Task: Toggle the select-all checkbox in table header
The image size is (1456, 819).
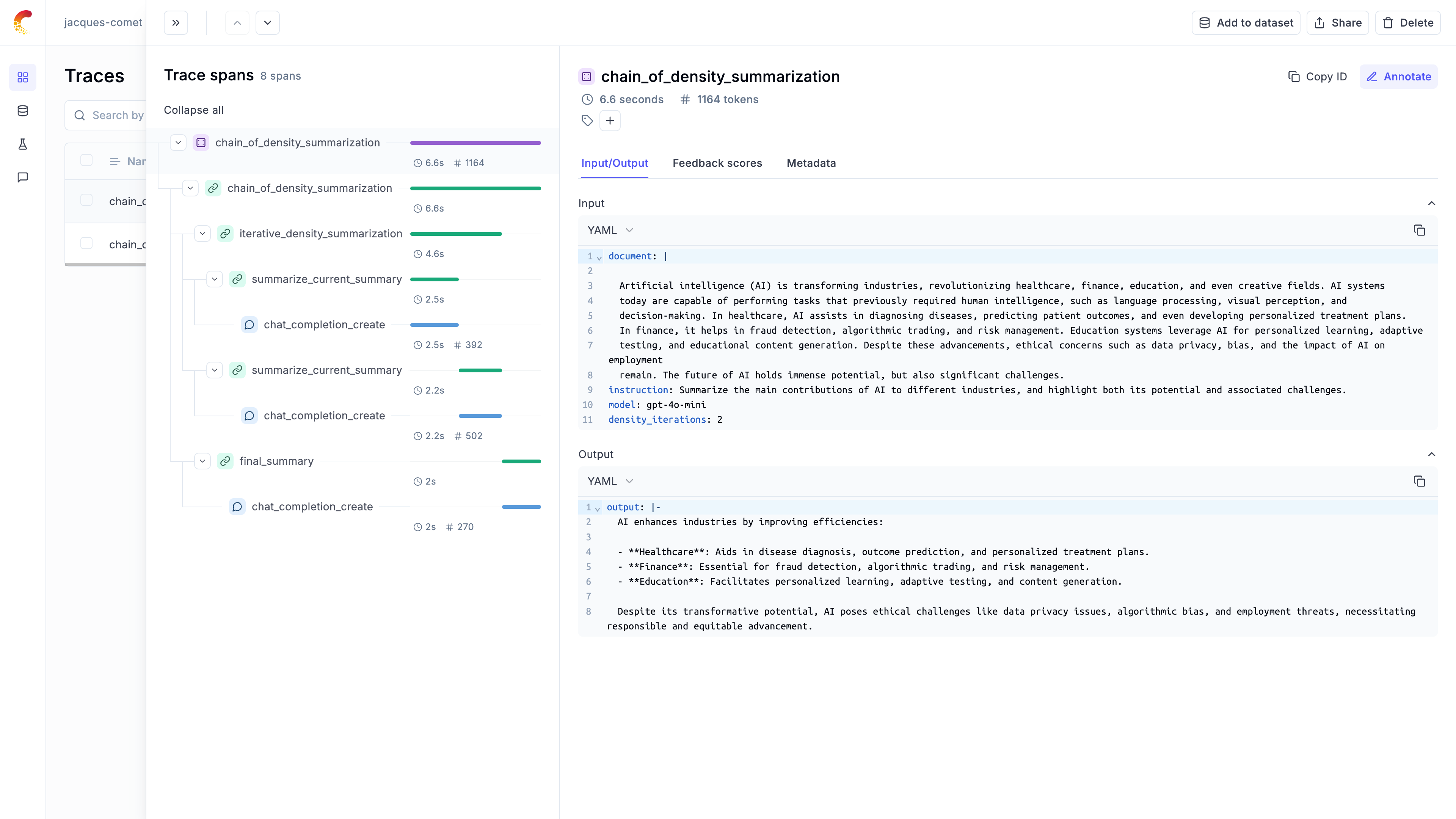Action: point(86,160)
